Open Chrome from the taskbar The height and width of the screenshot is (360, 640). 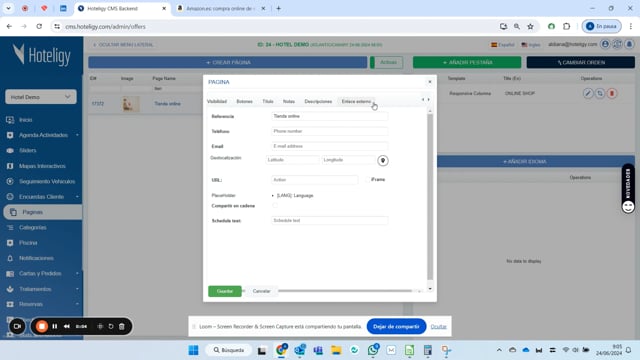pos(281,350)
